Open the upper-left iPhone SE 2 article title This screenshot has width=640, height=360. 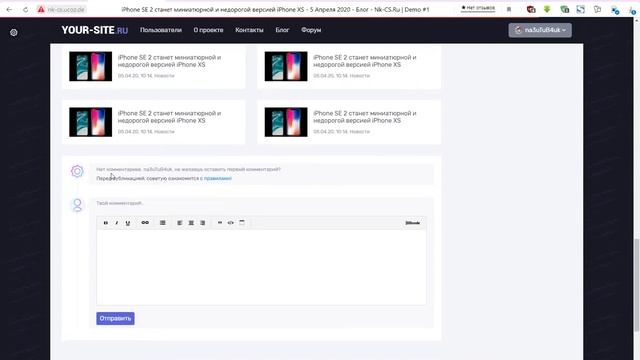[x=169, y=61]
